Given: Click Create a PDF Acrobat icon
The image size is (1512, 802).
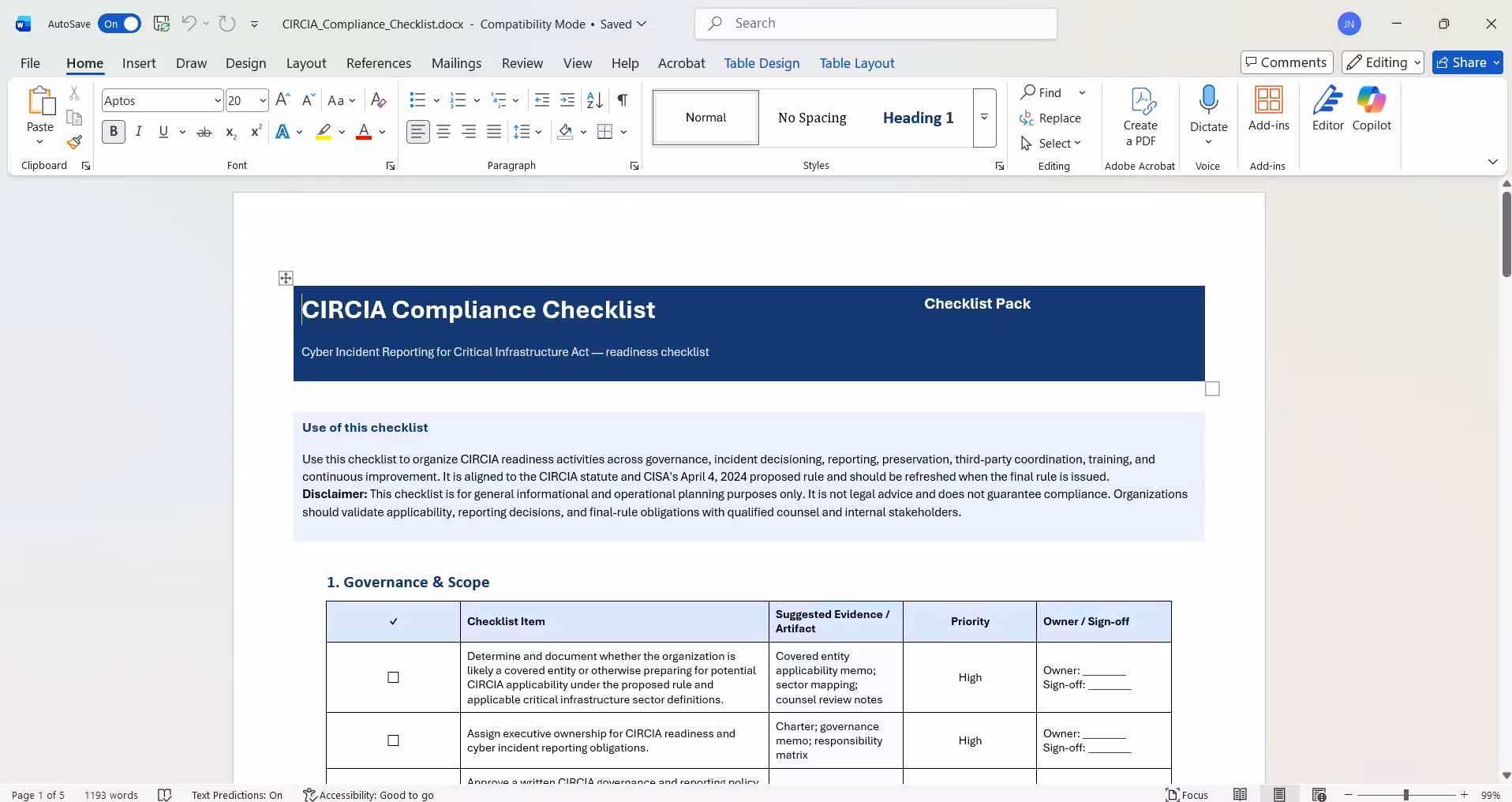Looking at the screenshot, I should coord(1140,117).
